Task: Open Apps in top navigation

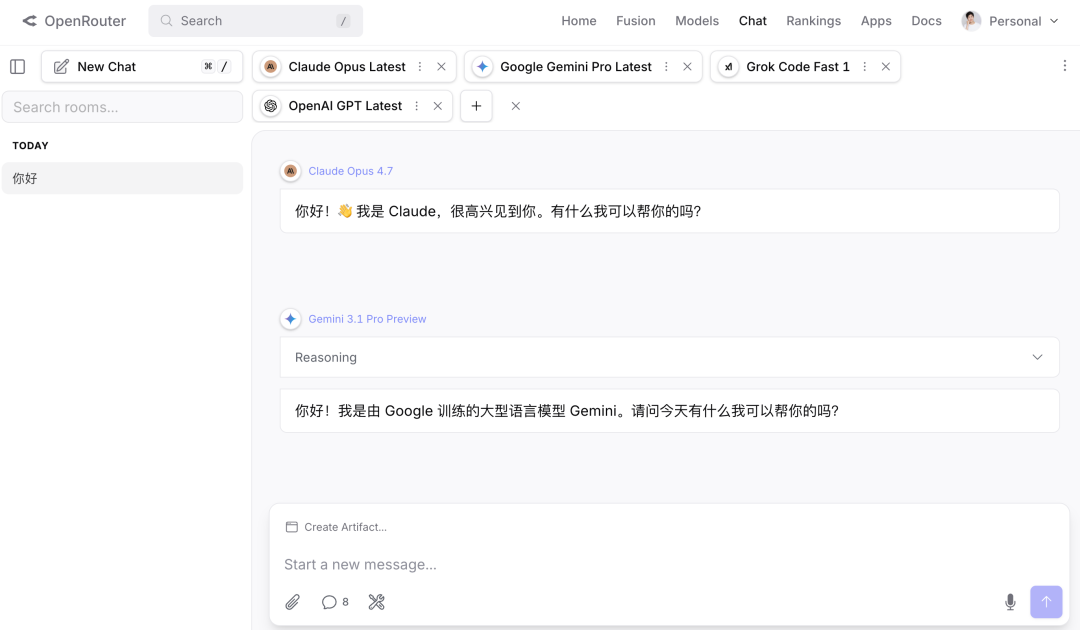Action: 876,21
